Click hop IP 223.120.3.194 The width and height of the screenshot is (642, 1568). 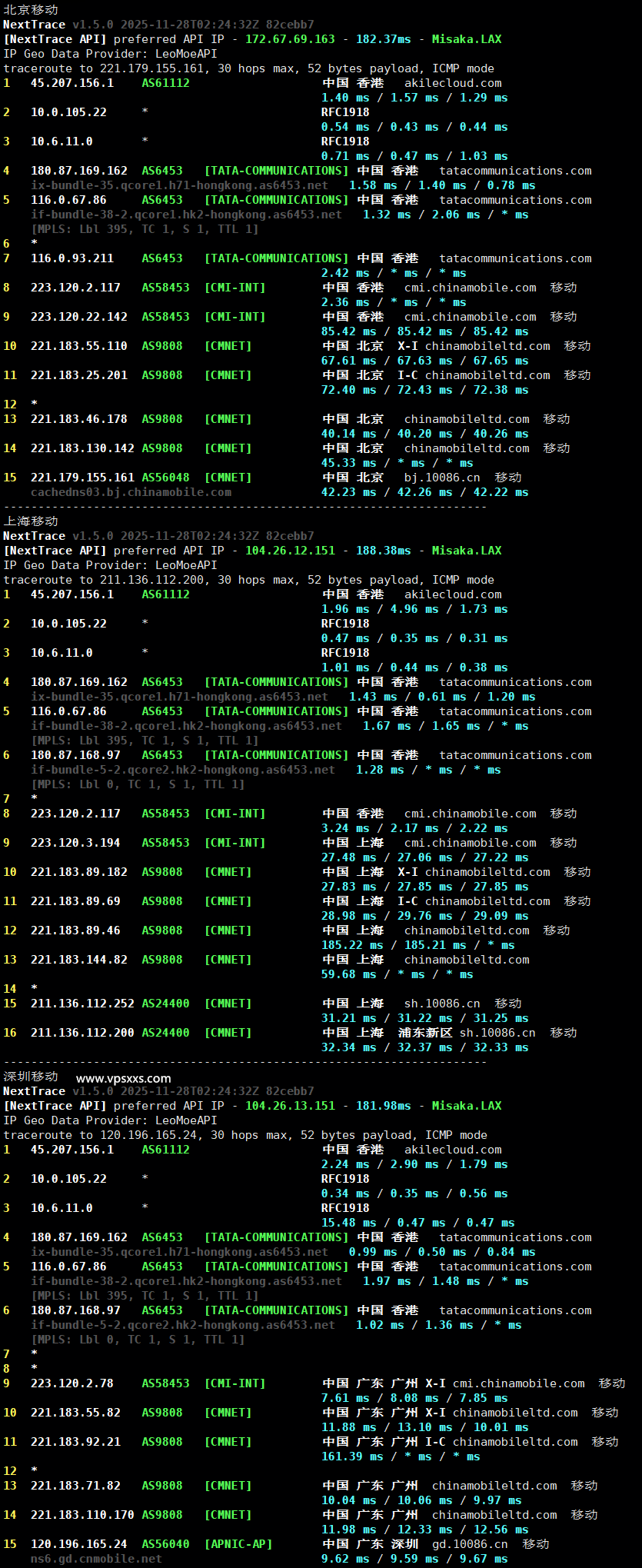(75, 843)
